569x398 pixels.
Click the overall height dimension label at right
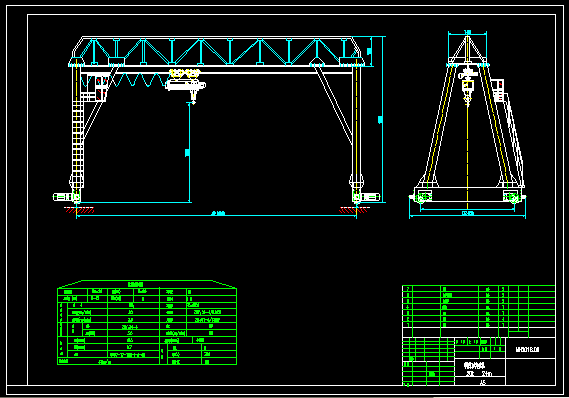(x=380, y=119)
